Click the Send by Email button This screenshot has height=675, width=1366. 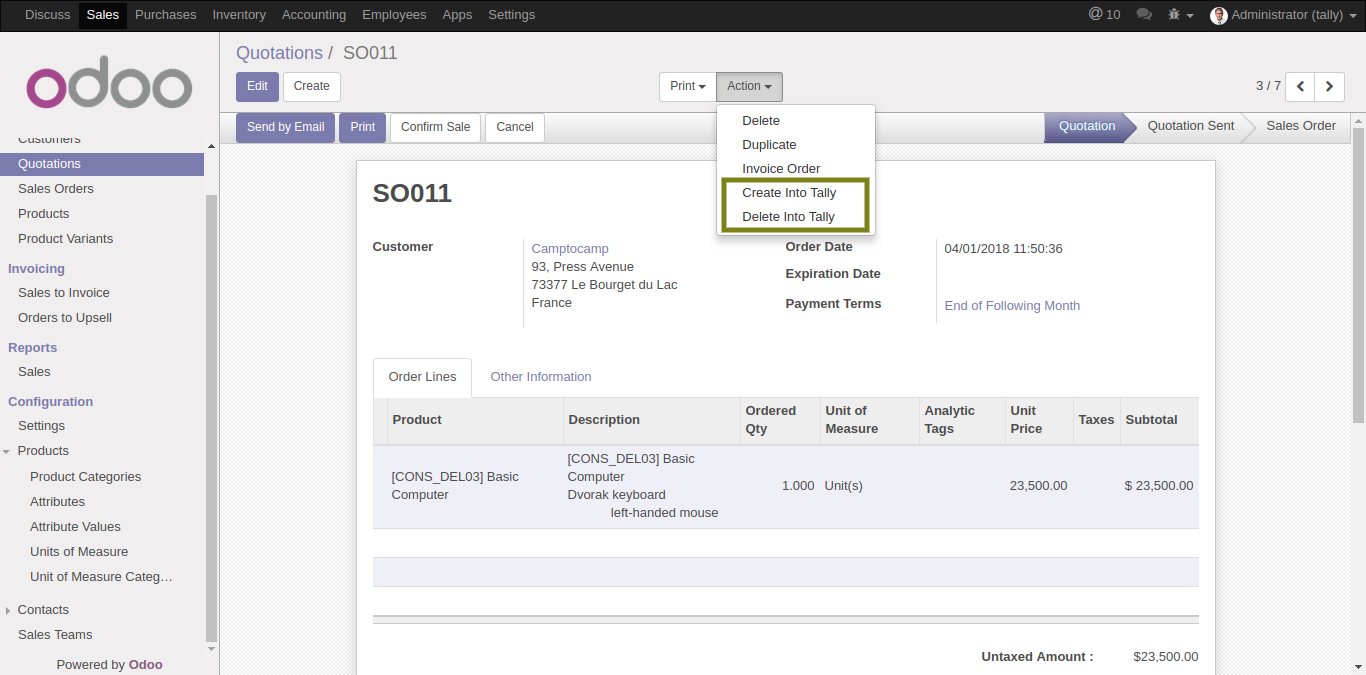[x=286, y=128]
